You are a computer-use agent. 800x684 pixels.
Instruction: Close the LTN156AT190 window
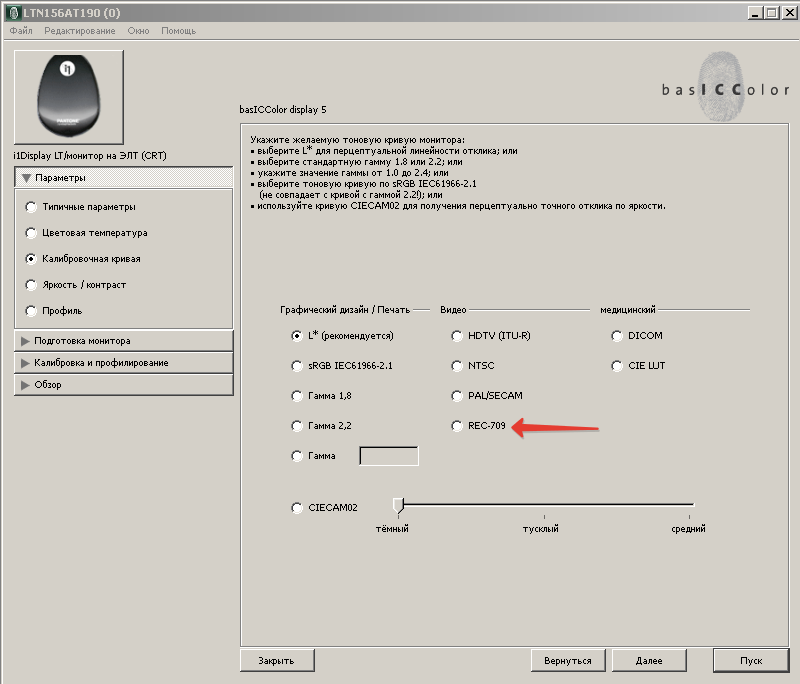[790, 13]
